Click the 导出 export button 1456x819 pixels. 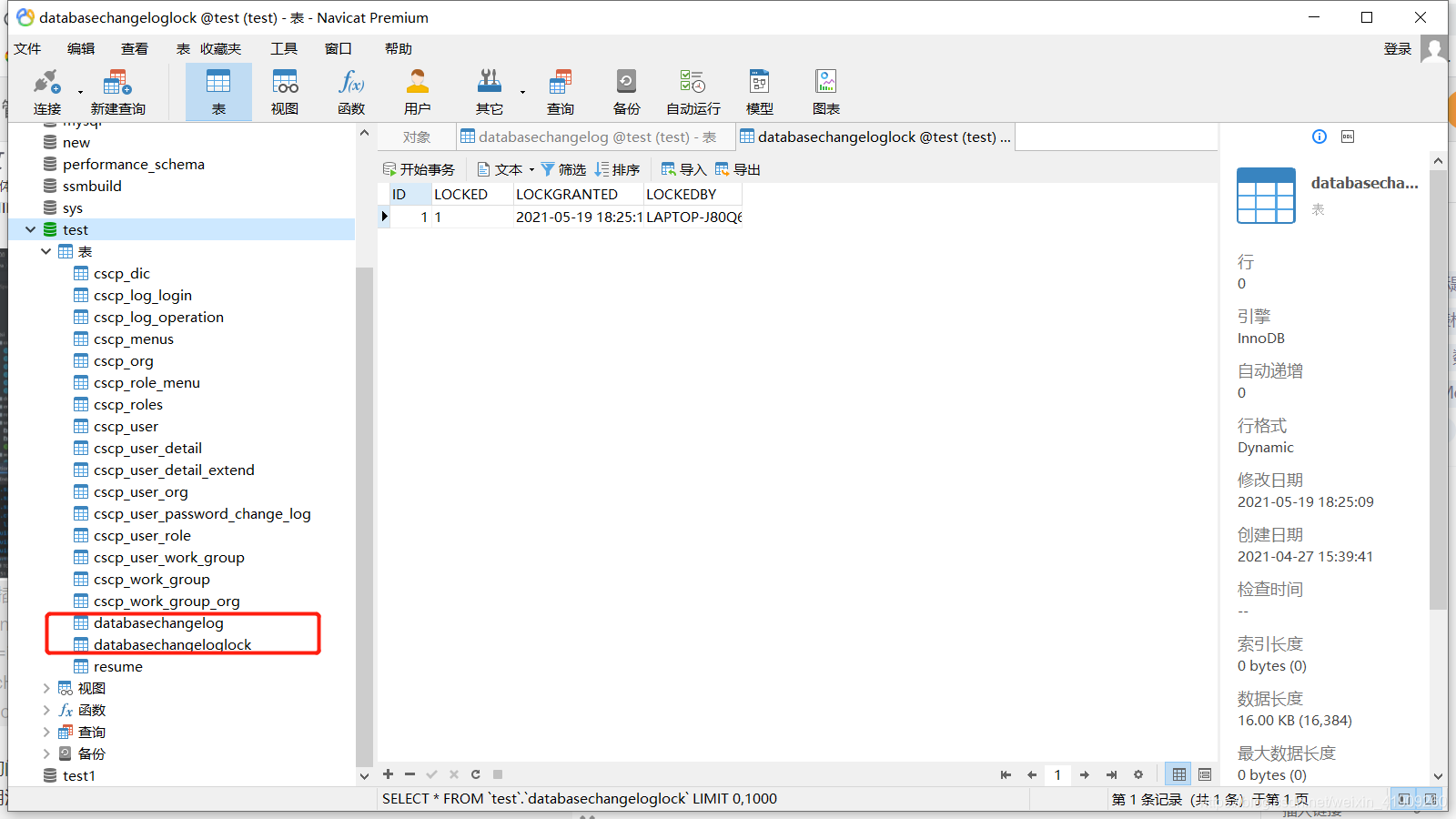click(738, 169)
